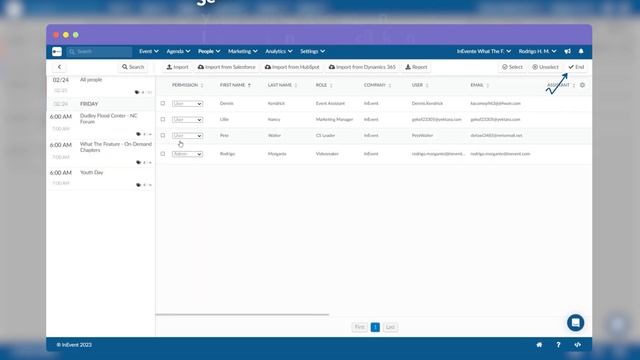
Task: Focus the navbar search field
Action: click(x=99, y=51)
